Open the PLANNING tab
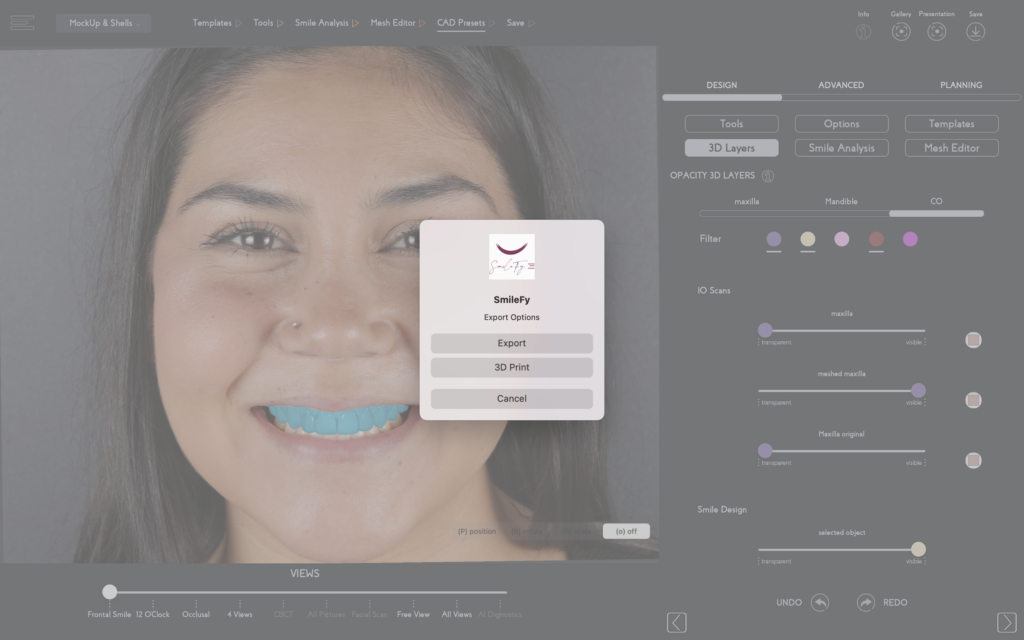The height and width of the screenshot is (640, 1024). tap(960, 85)
